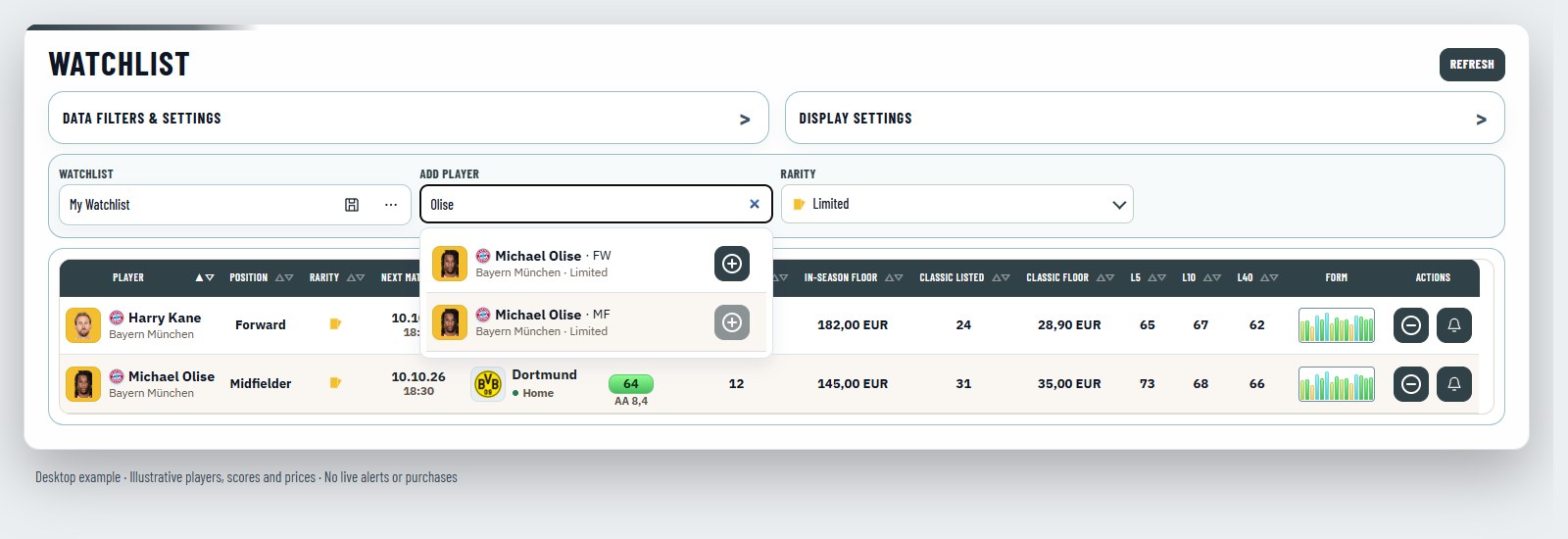Remove Harry Kane from watchlist
The image size is (1568, 539).
[1411, 325]
